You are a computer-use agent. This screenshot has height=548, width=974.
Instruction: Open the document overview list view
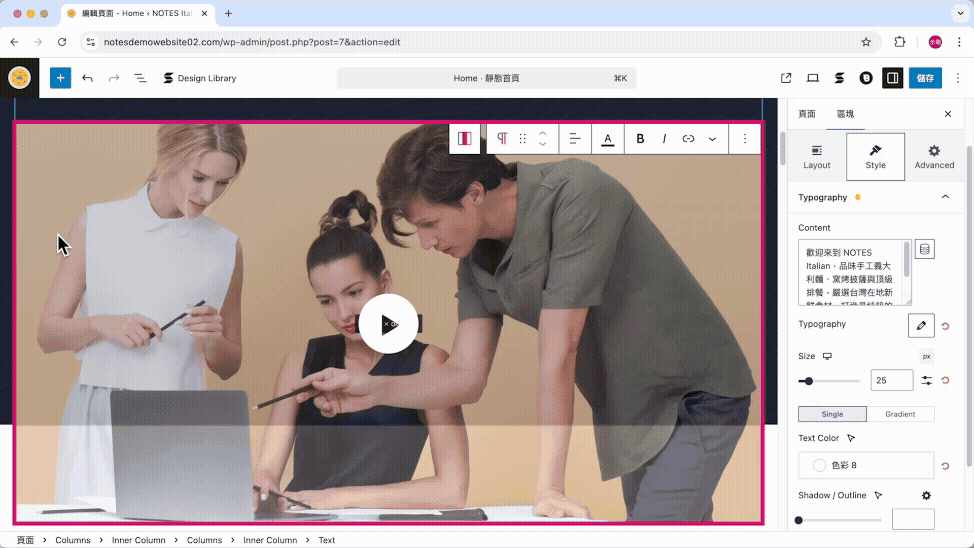140,78
